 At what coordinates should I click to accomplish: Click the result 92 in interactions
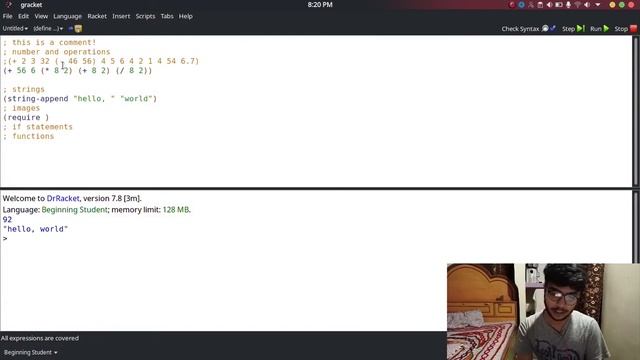tap(7, 220)
